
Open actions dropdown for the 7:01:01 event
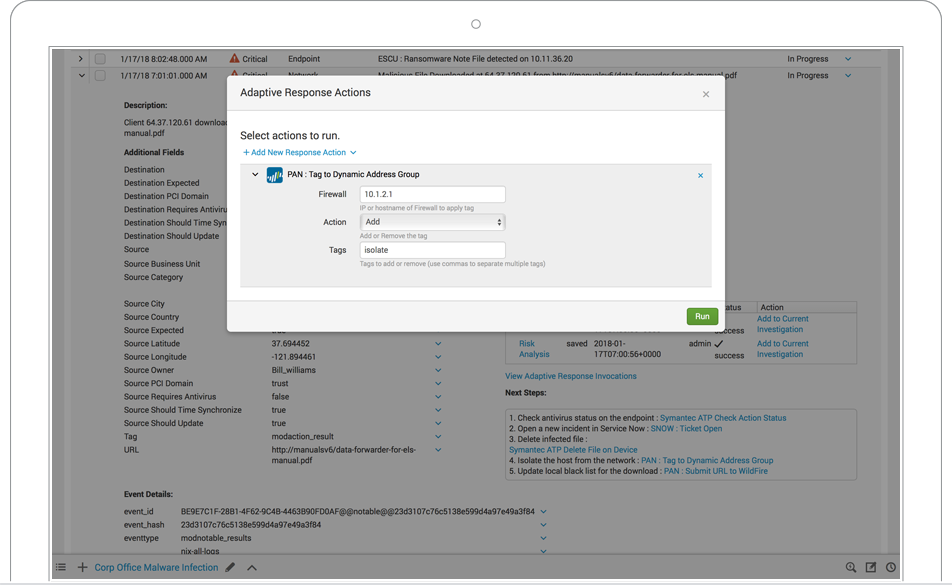pos(848,76)
